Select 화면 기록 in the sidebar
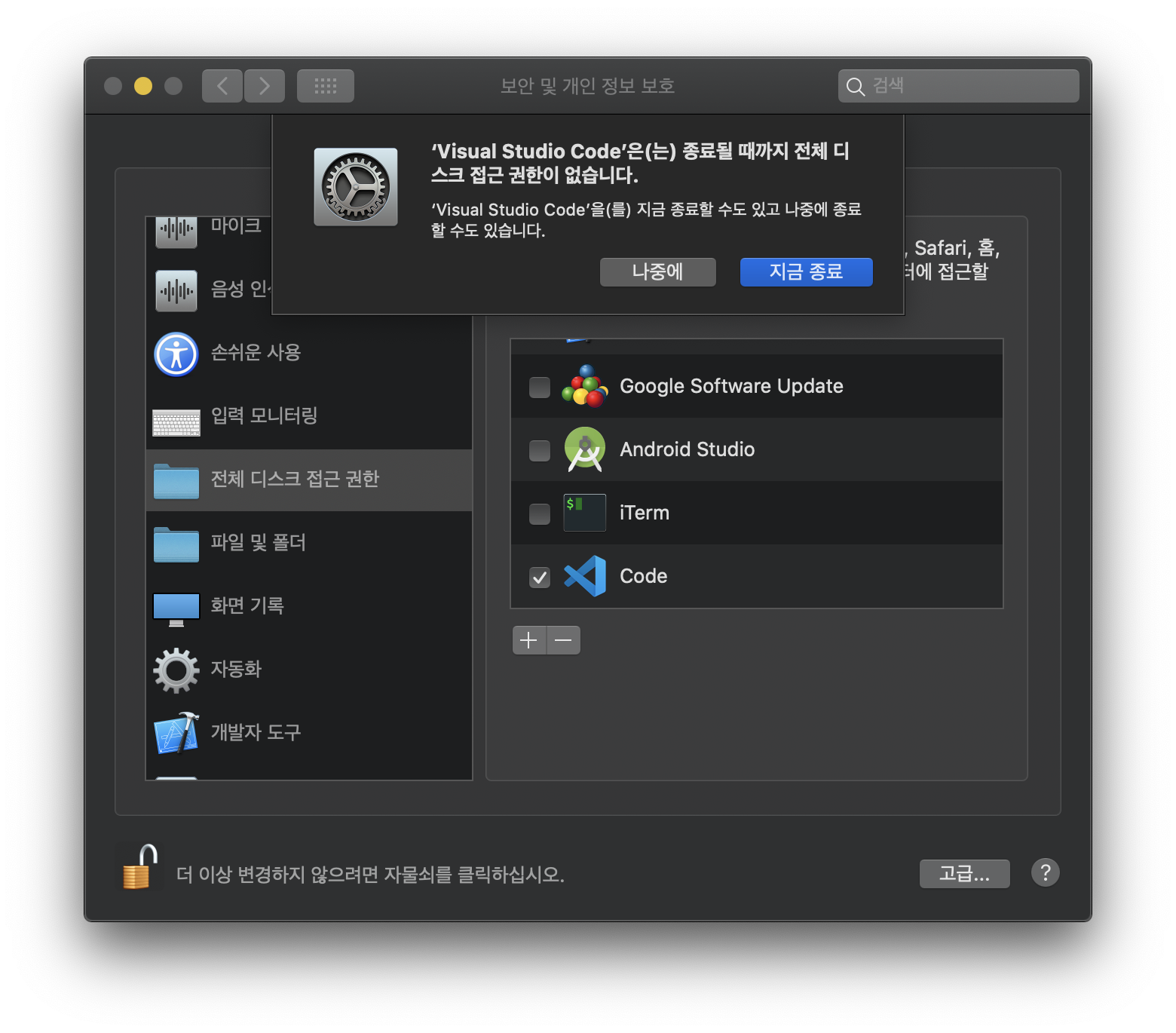Screen dimensions: 1176x1033 point(309,606)
